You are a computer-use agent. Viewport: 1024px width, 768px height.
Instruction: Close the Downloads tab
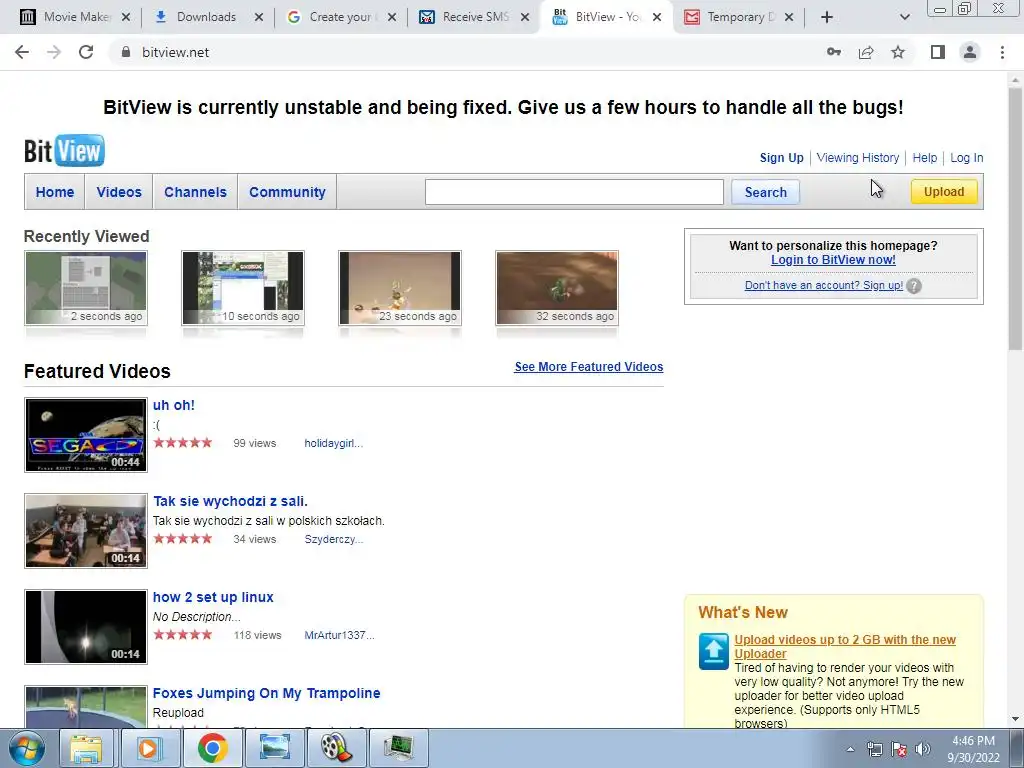[x=259, y=17]
